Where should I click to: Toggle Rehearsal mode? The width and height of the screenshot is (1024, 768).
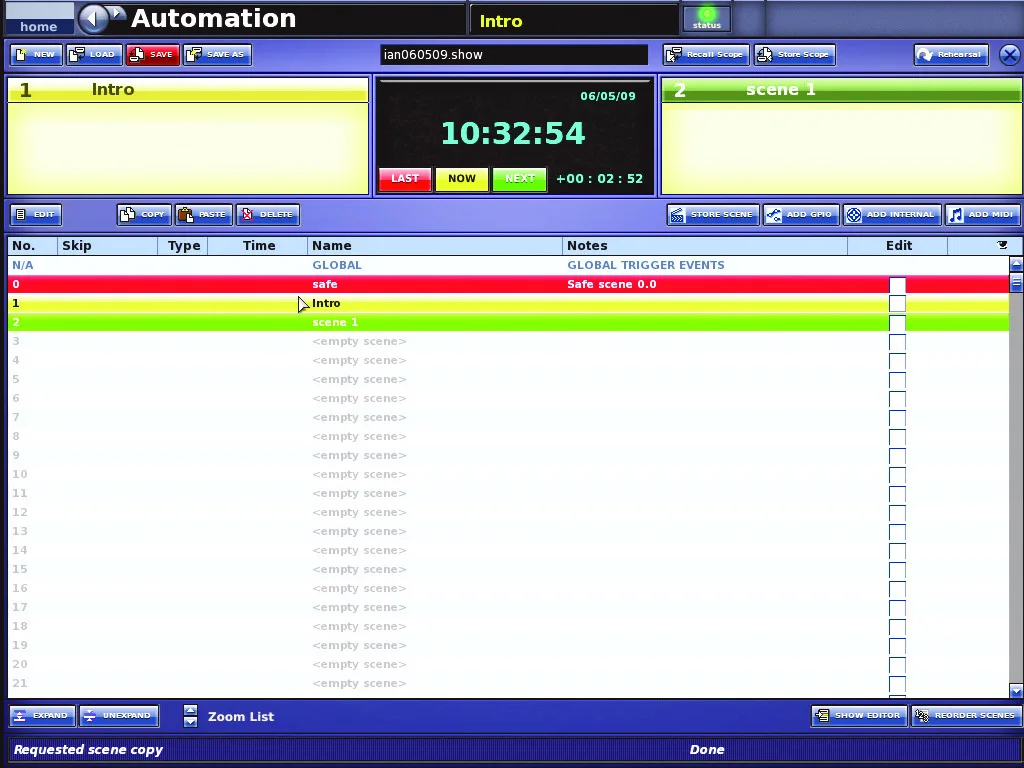[951, 55]
